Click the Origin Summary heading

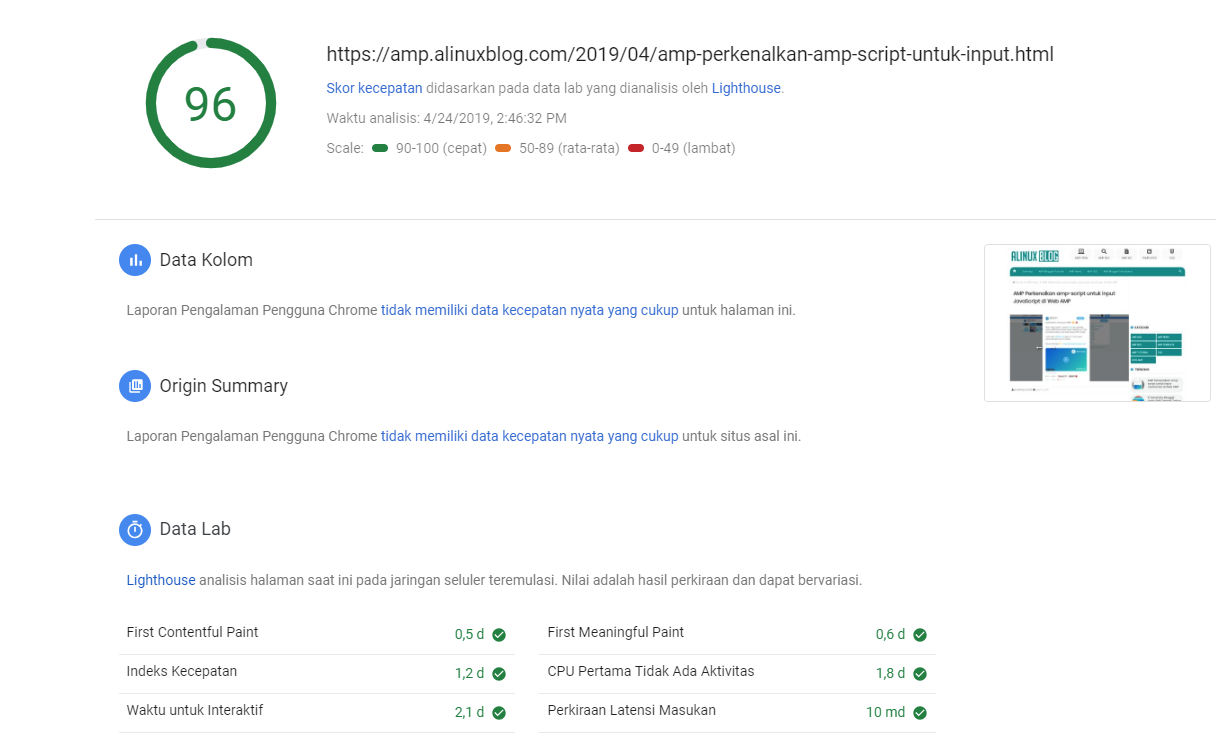tap(224, 386)
